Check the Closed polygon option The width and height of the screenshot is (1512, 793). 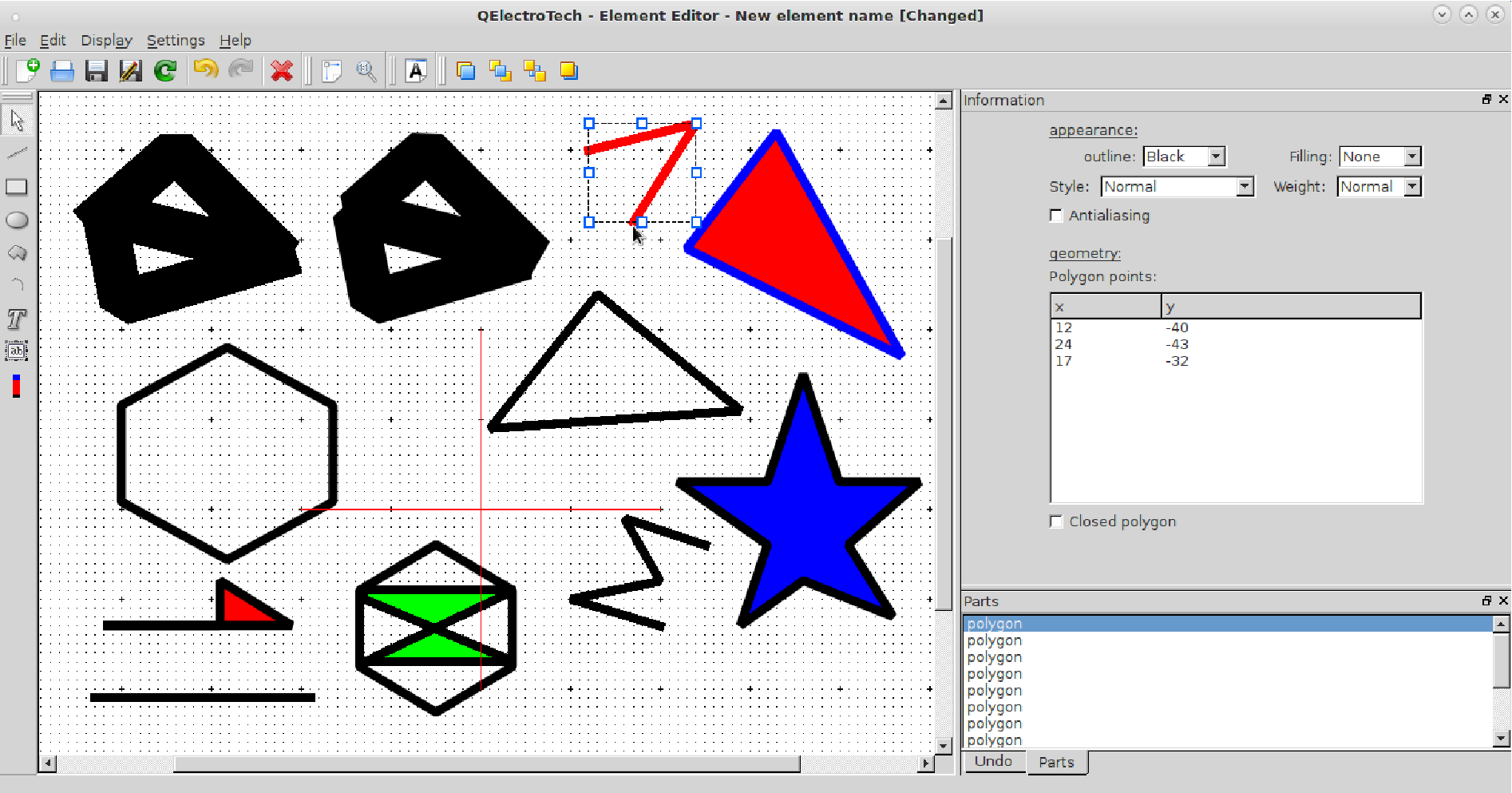1056,521
